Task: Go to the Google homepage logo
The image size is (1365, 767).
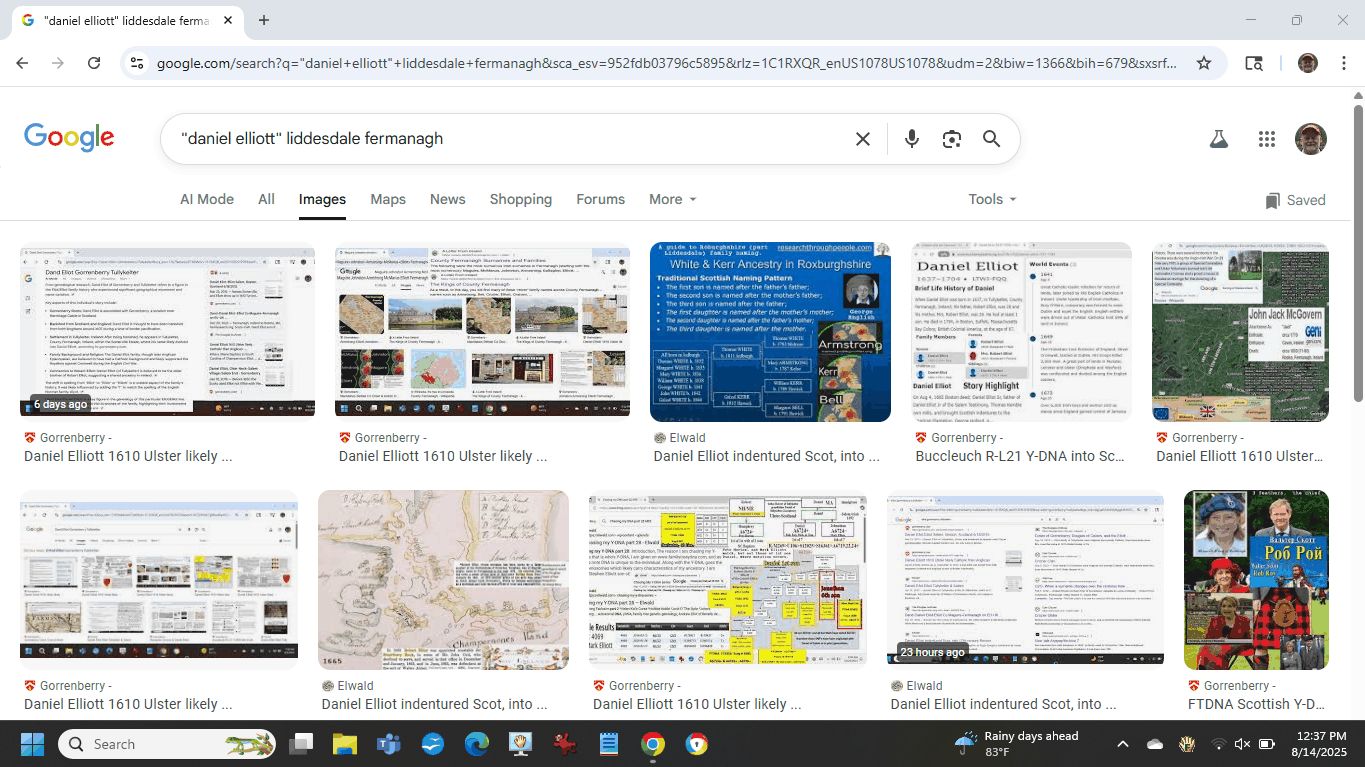Action: [69, 139]
